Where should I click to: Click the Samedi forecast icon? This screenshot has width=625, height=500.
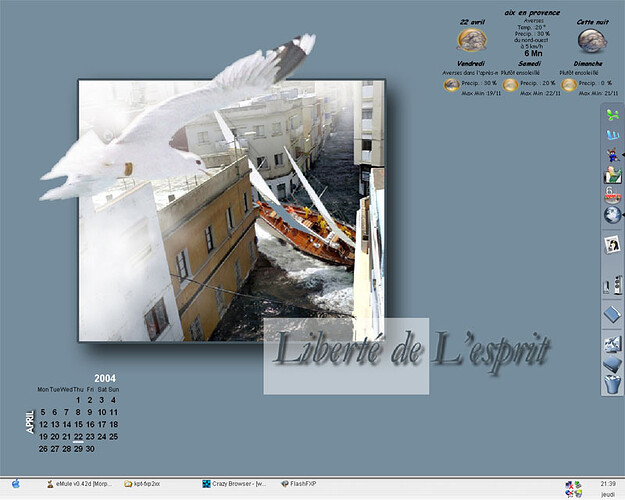pos(511,86)
